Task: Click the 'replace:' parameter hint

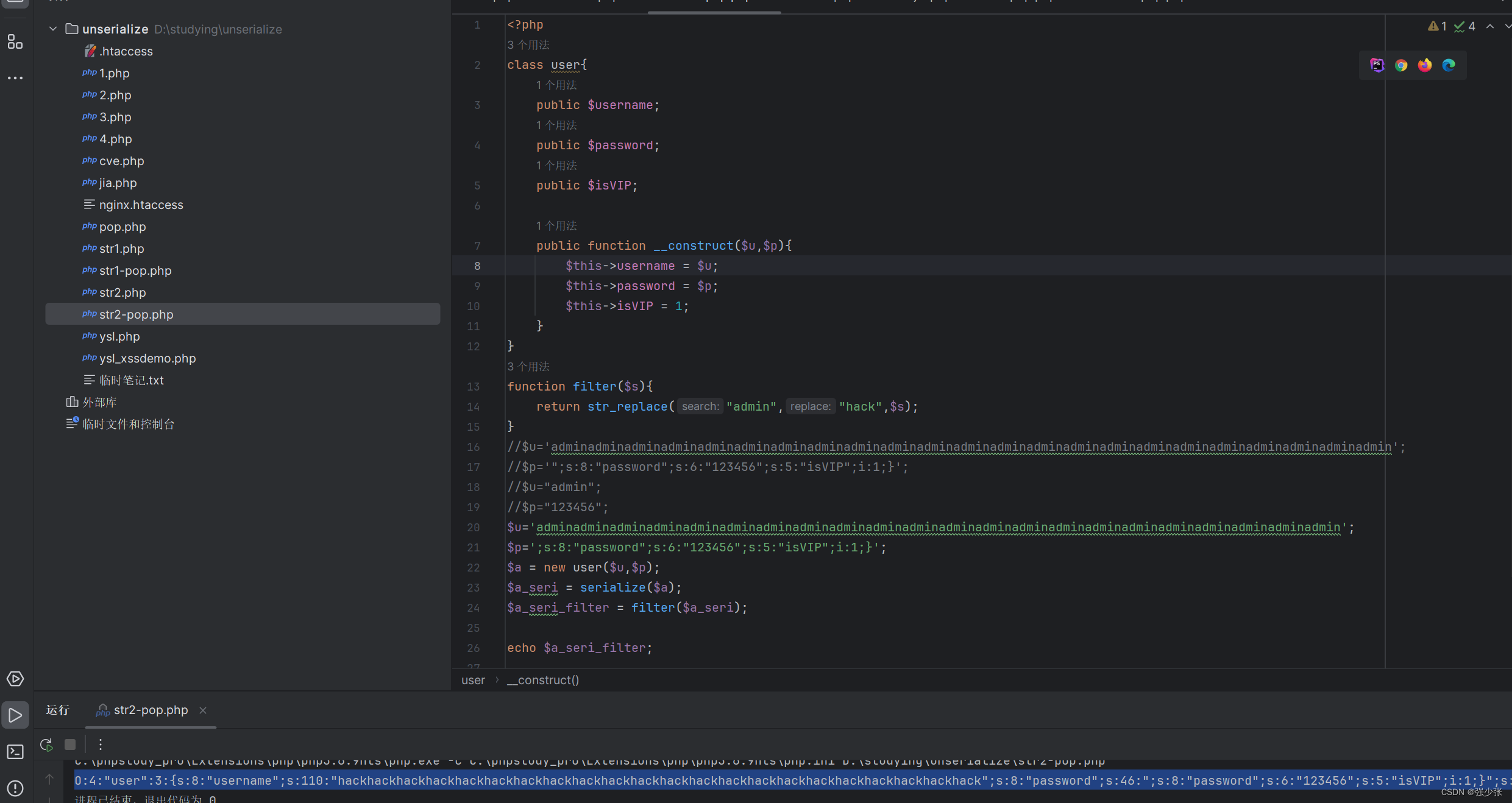Action: (x=810, y=407)
